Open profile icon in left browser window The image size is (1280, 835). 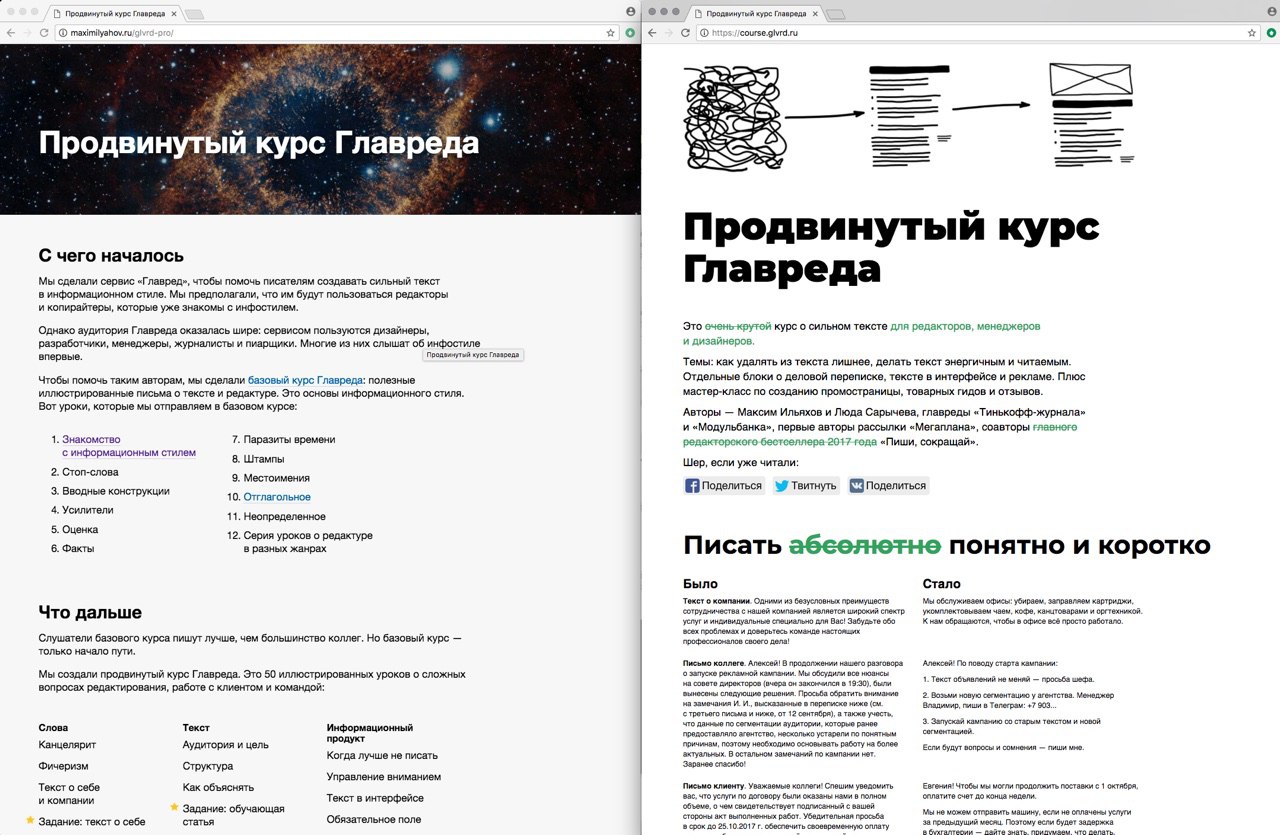[630, 11]
